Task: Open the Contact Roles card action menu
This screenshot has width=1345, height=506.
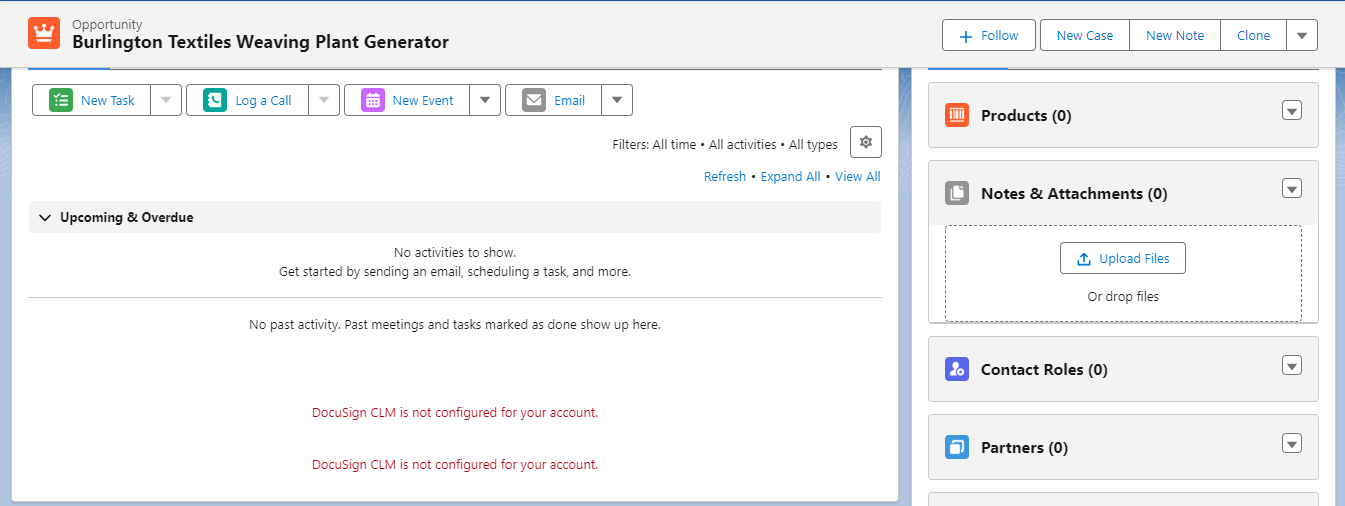Action: point(1292,365)
